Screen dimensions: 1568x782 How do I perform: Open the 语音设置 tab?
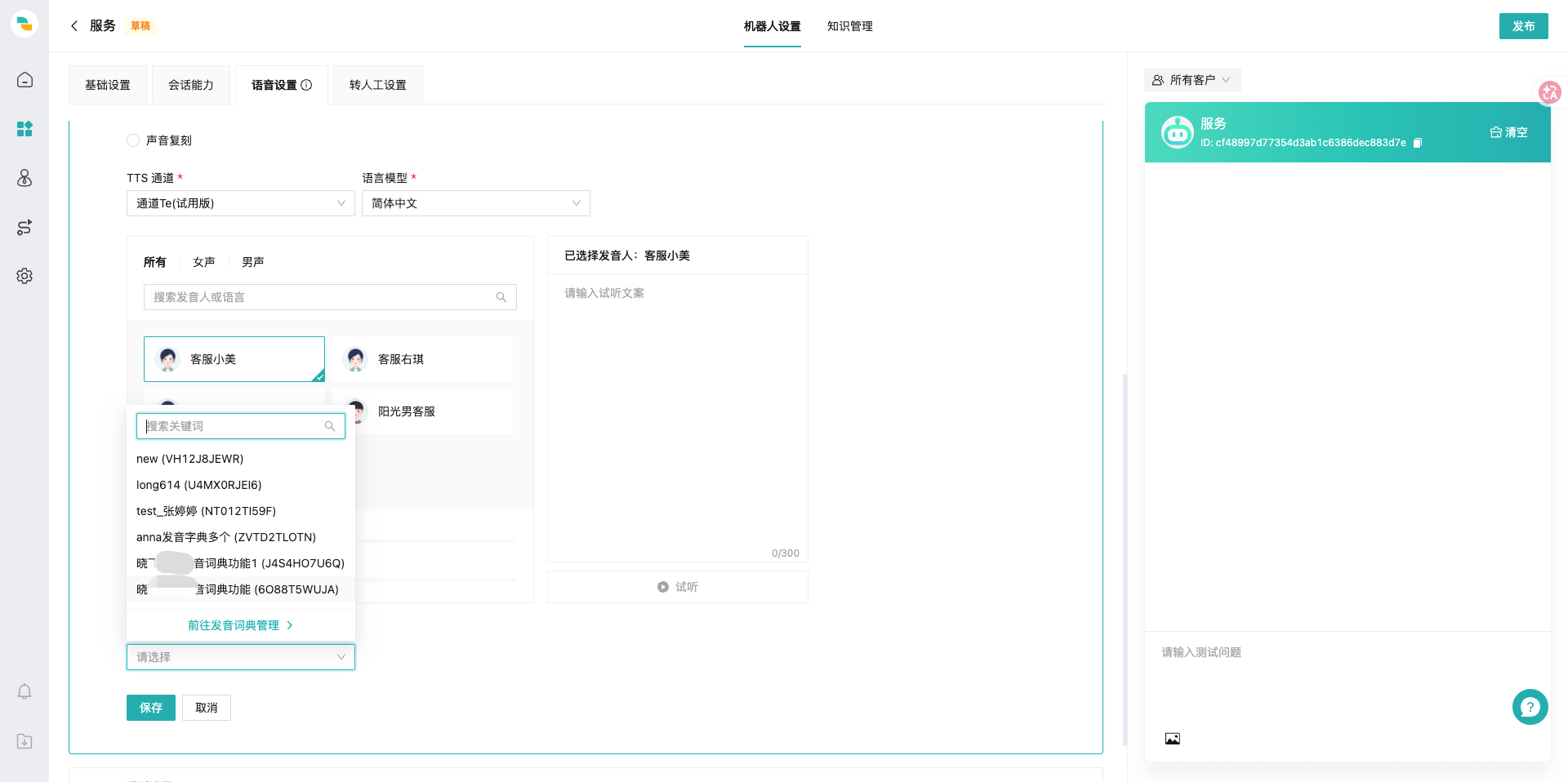[282, 85]
